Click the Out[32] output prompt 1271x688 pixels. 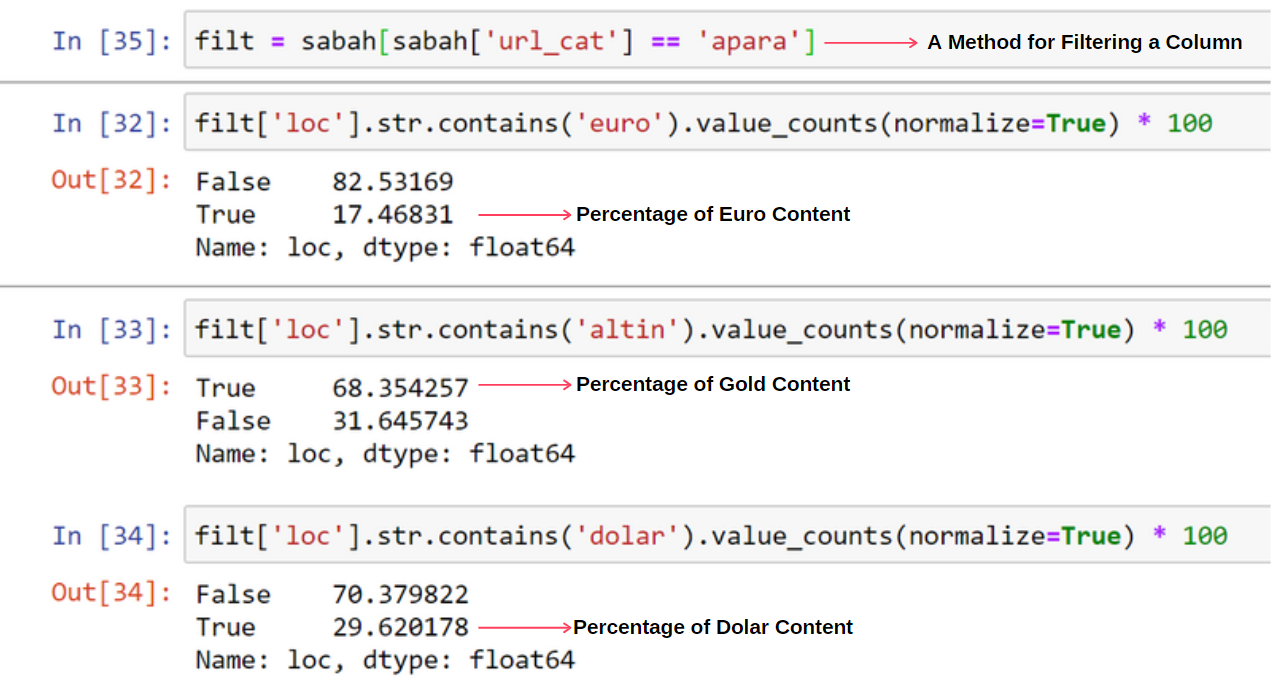pos(111,181)
